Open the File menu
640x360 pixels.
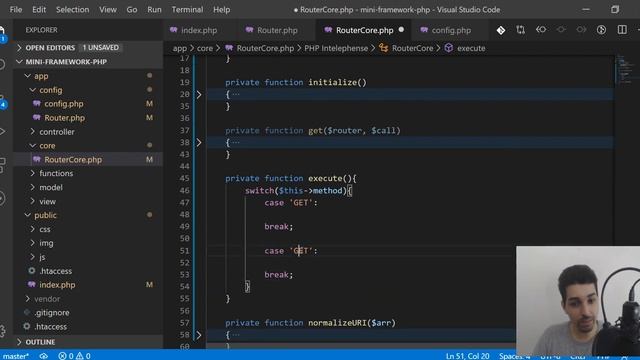point(16,9)
